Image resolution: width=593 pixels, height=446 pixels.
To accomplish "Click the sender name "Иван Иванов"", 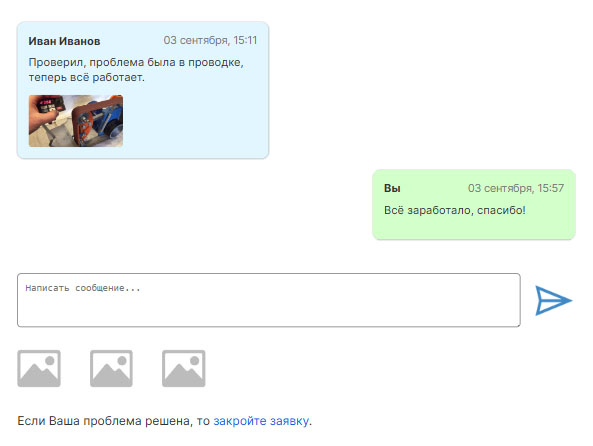I will point(64,41).
